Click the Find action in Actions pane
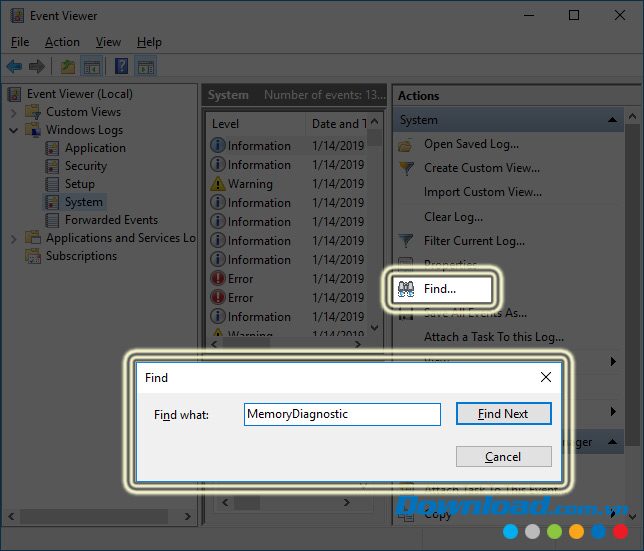 (442, 289)
